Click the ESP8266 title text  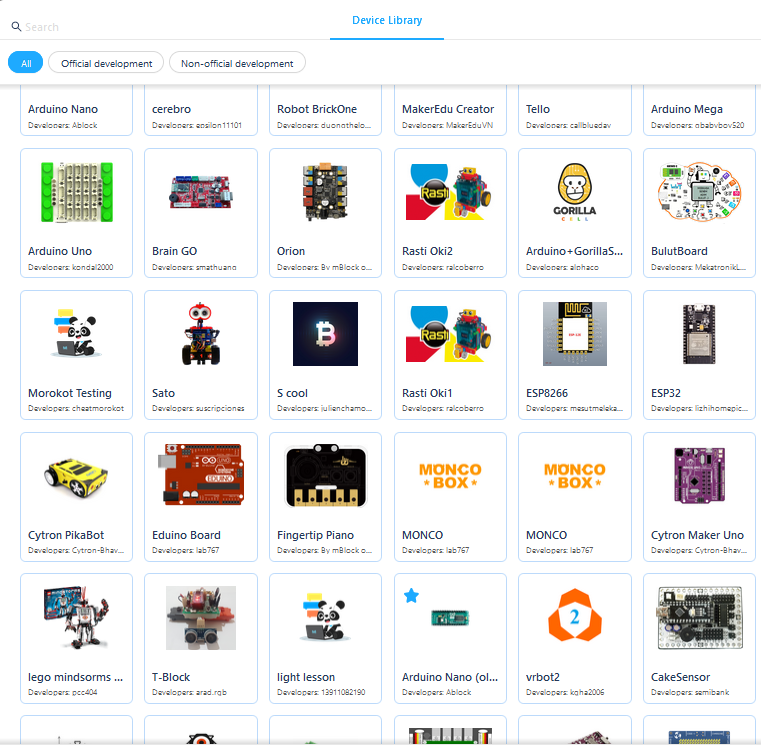546,393
